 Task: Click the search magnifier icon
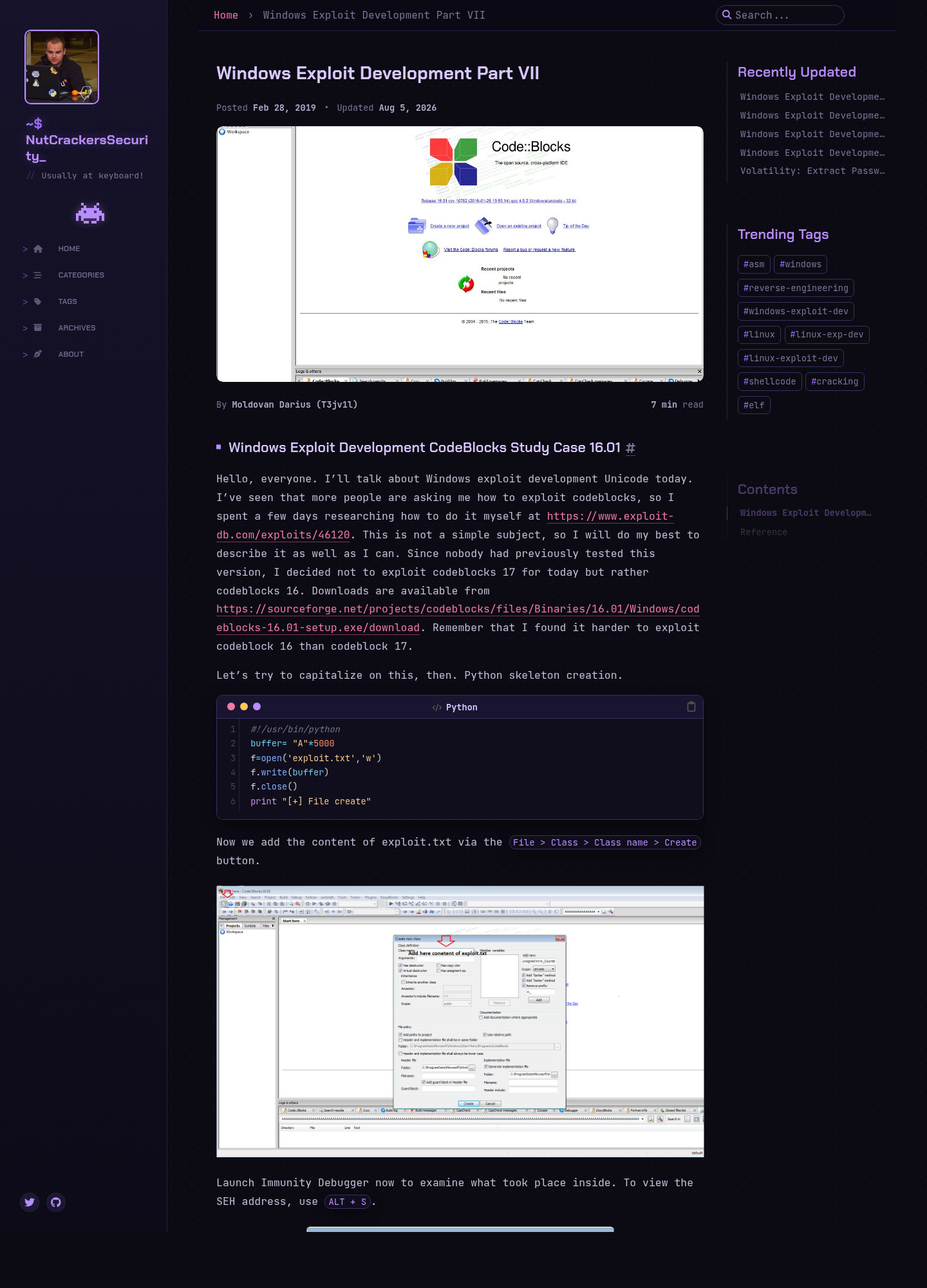pyautogui.click(x=727, y=15)
